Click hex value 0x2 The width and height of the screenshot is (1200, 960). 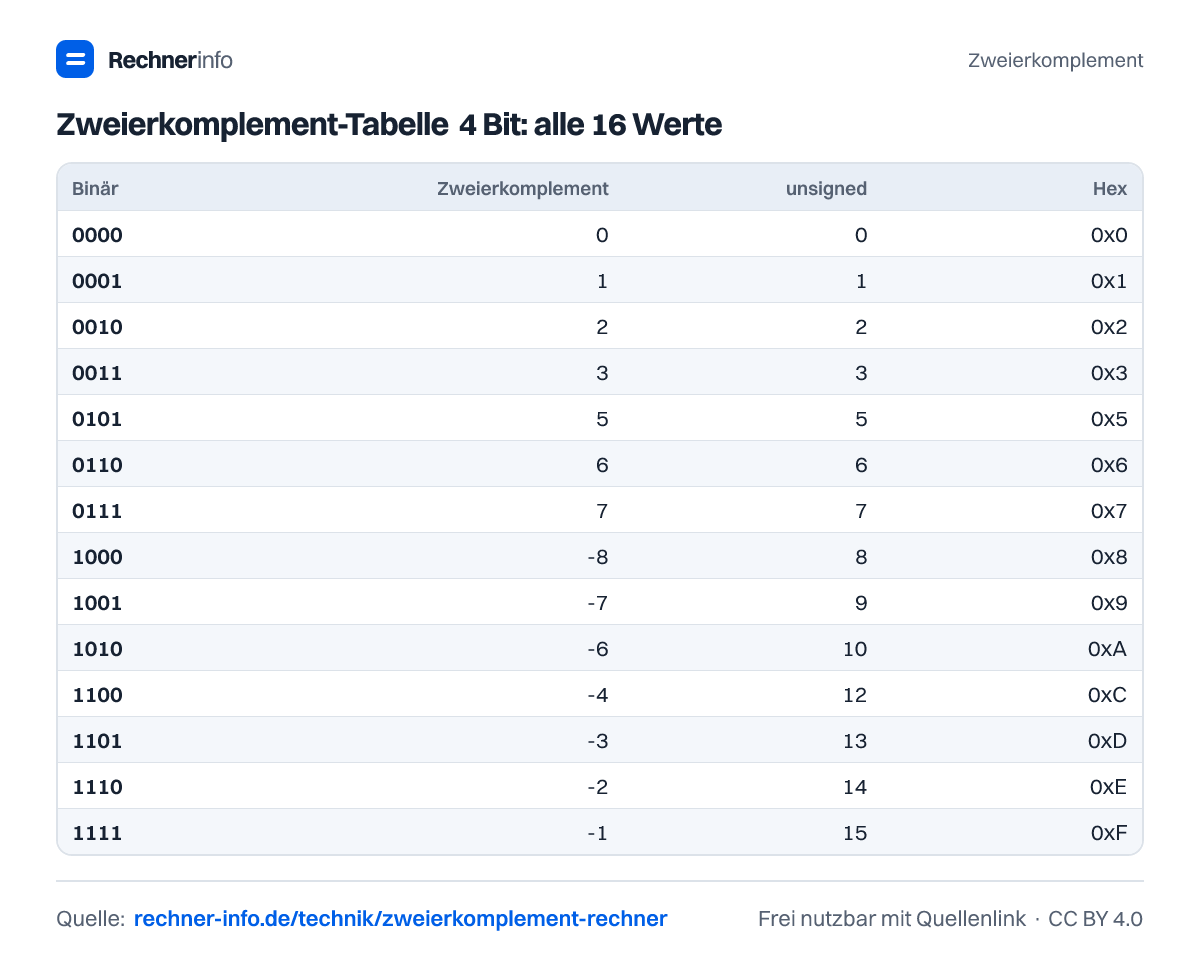click(1109, 327)
